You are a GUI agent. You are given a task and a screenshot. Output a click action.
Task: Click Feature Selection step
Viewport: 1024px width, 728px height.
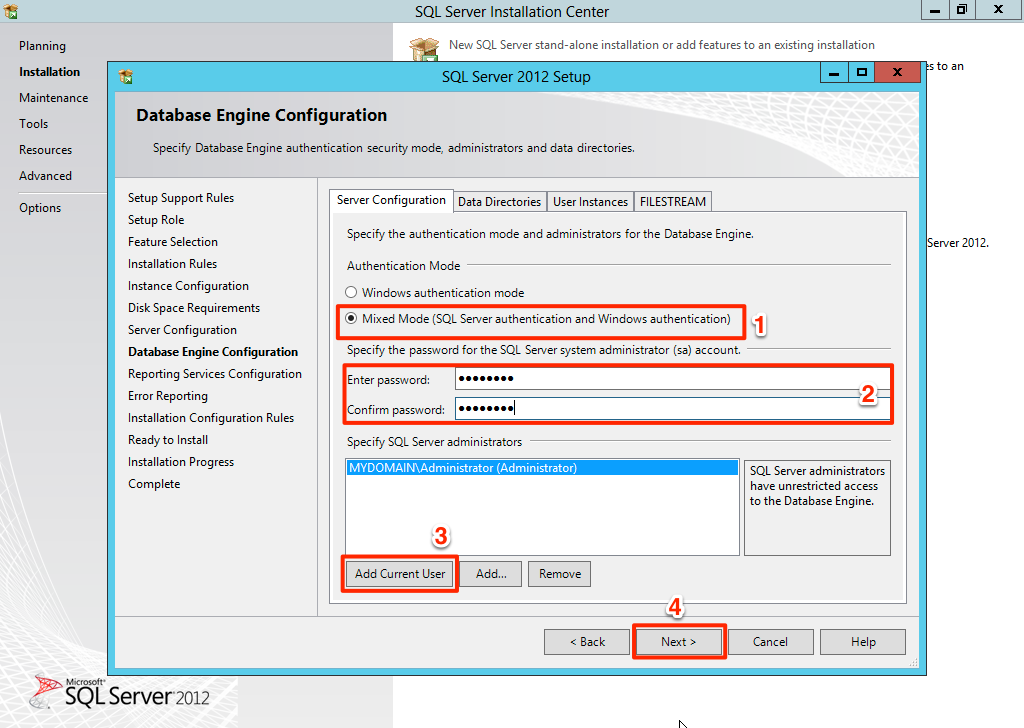coord(173,242)
